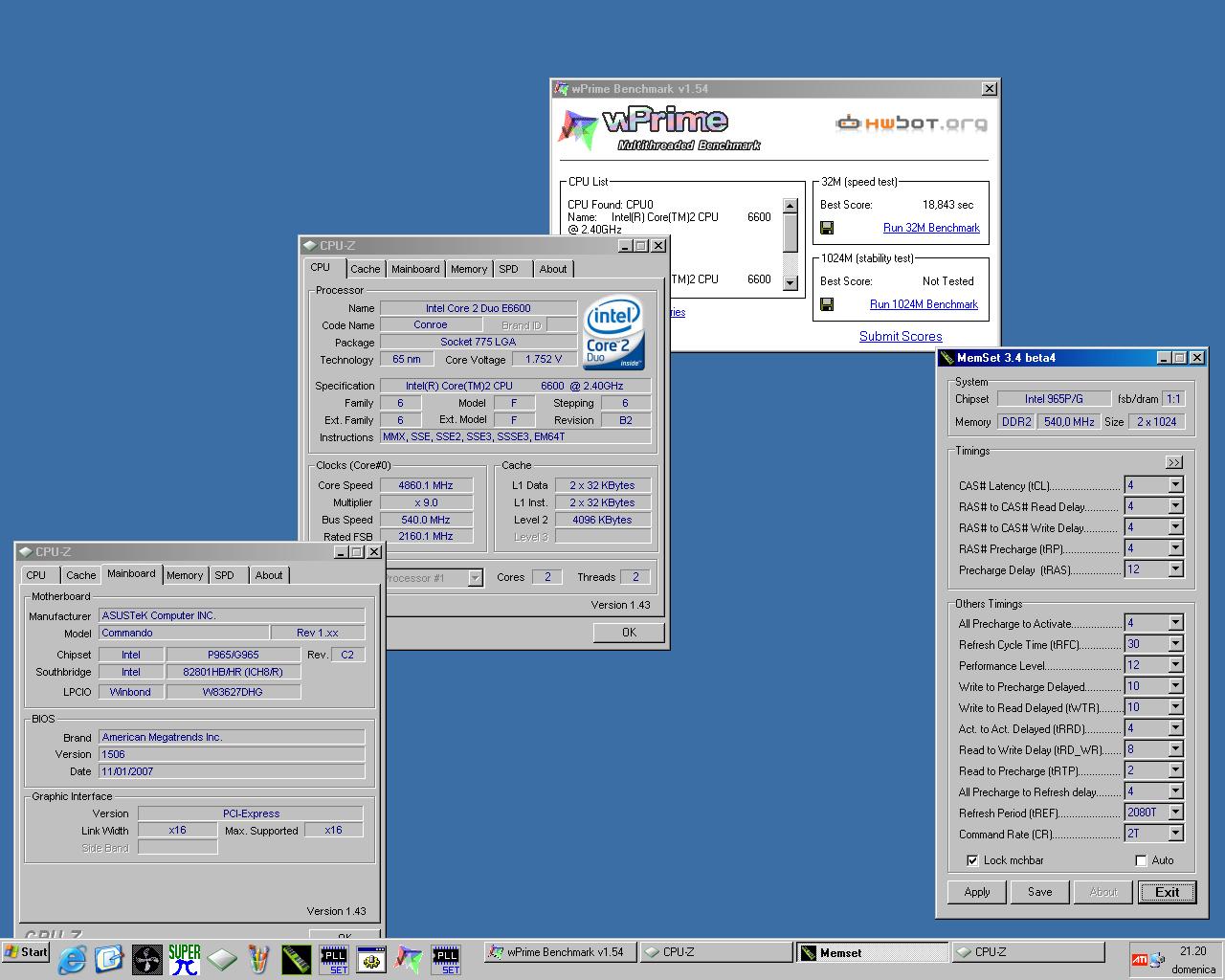Save the 1024M score with the floppy icon
The width and height of the screenshot is (1225, 980).
pos(827,304)
